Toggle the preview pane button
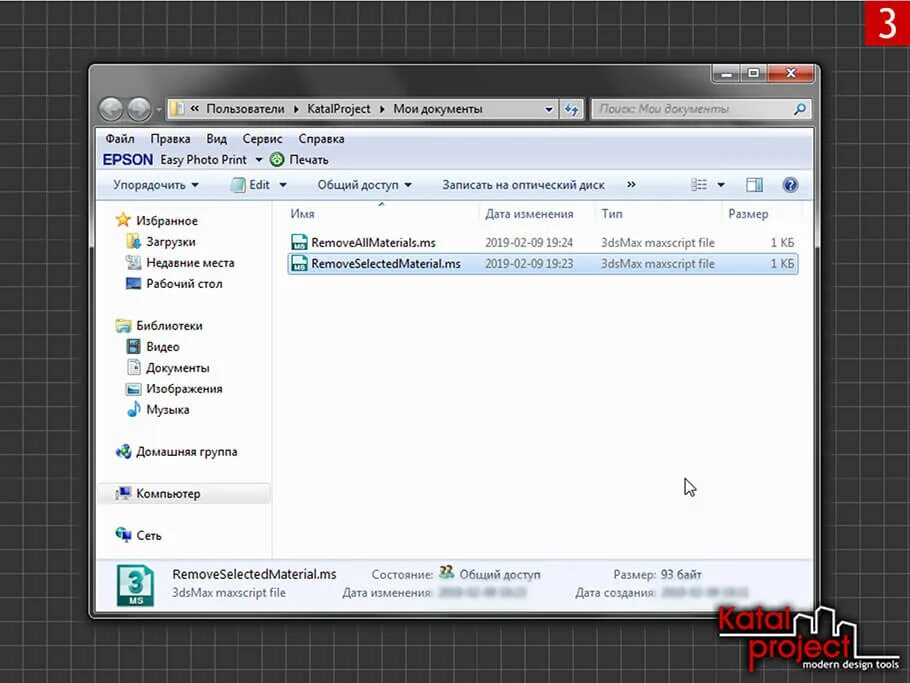 [x=754, y=185]
